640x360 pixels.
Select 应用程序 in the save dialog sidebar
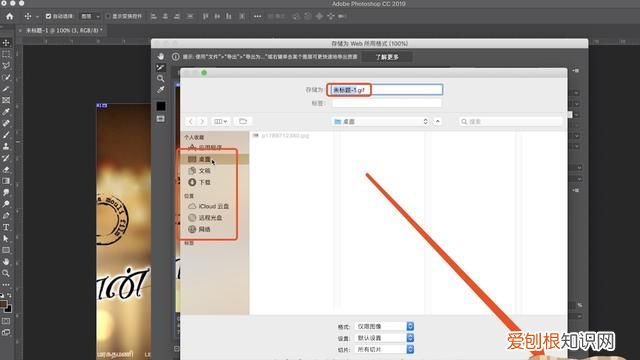point(215,147)
